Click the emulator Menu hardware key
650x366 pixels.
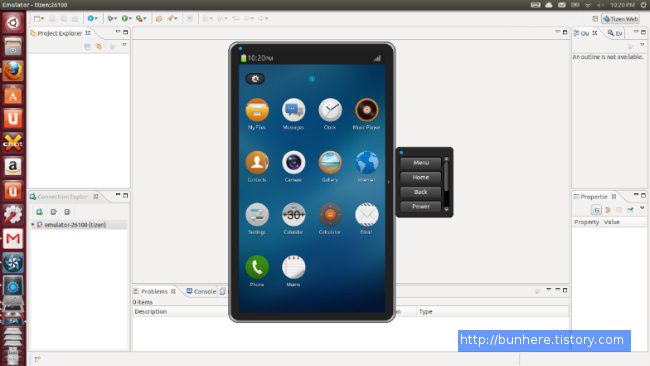pos(420,163)
